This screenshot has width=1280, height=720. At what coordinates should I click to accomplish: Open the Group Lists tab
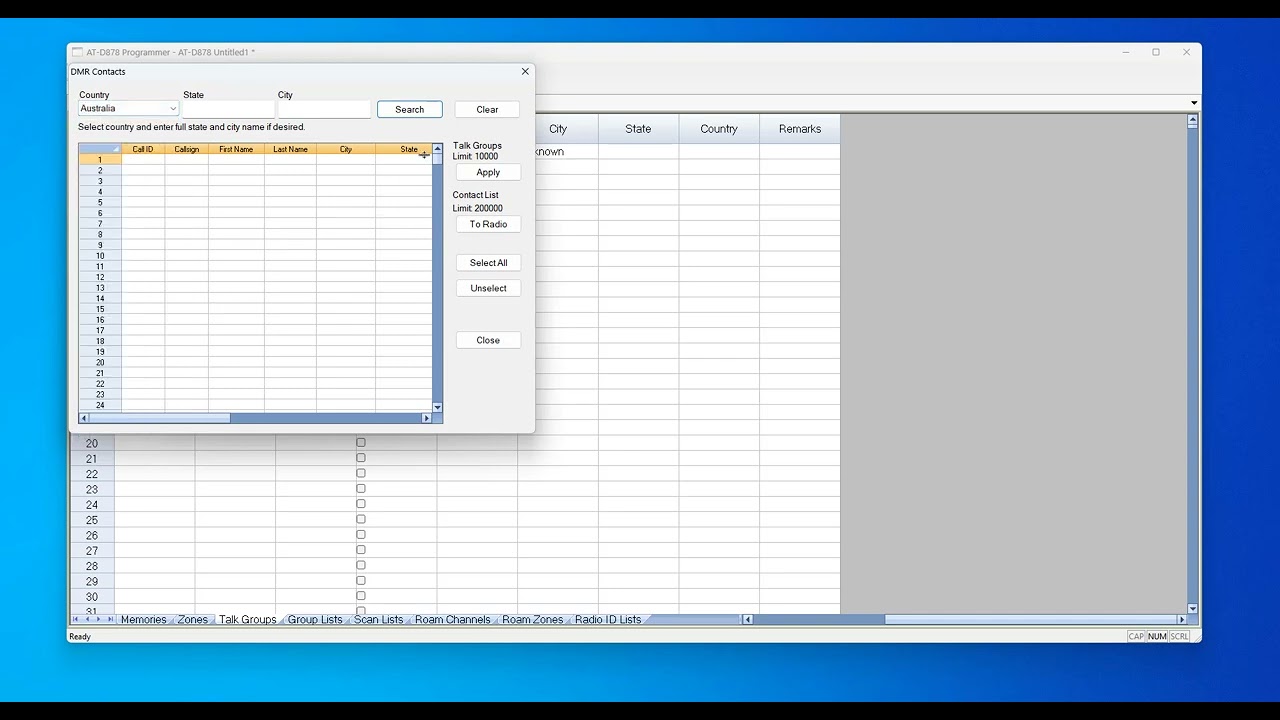coord(315,620)
